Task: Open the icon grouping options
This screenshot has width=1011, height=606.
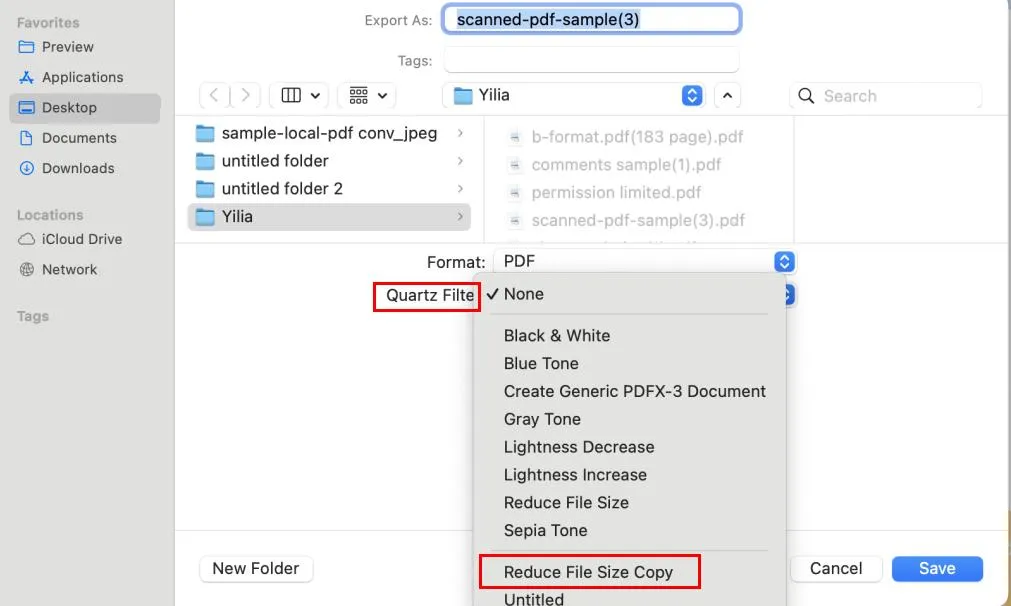Action: click(367, 95)
